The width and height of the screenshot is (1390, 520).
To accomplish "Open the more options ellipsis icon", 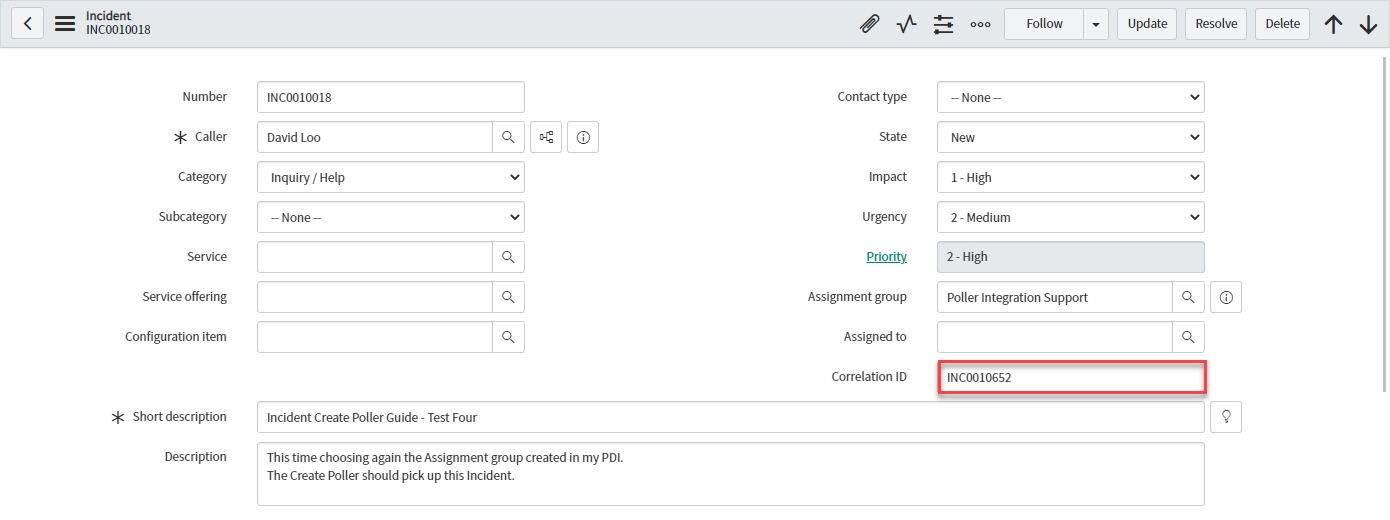I will (x=980, y=24).
